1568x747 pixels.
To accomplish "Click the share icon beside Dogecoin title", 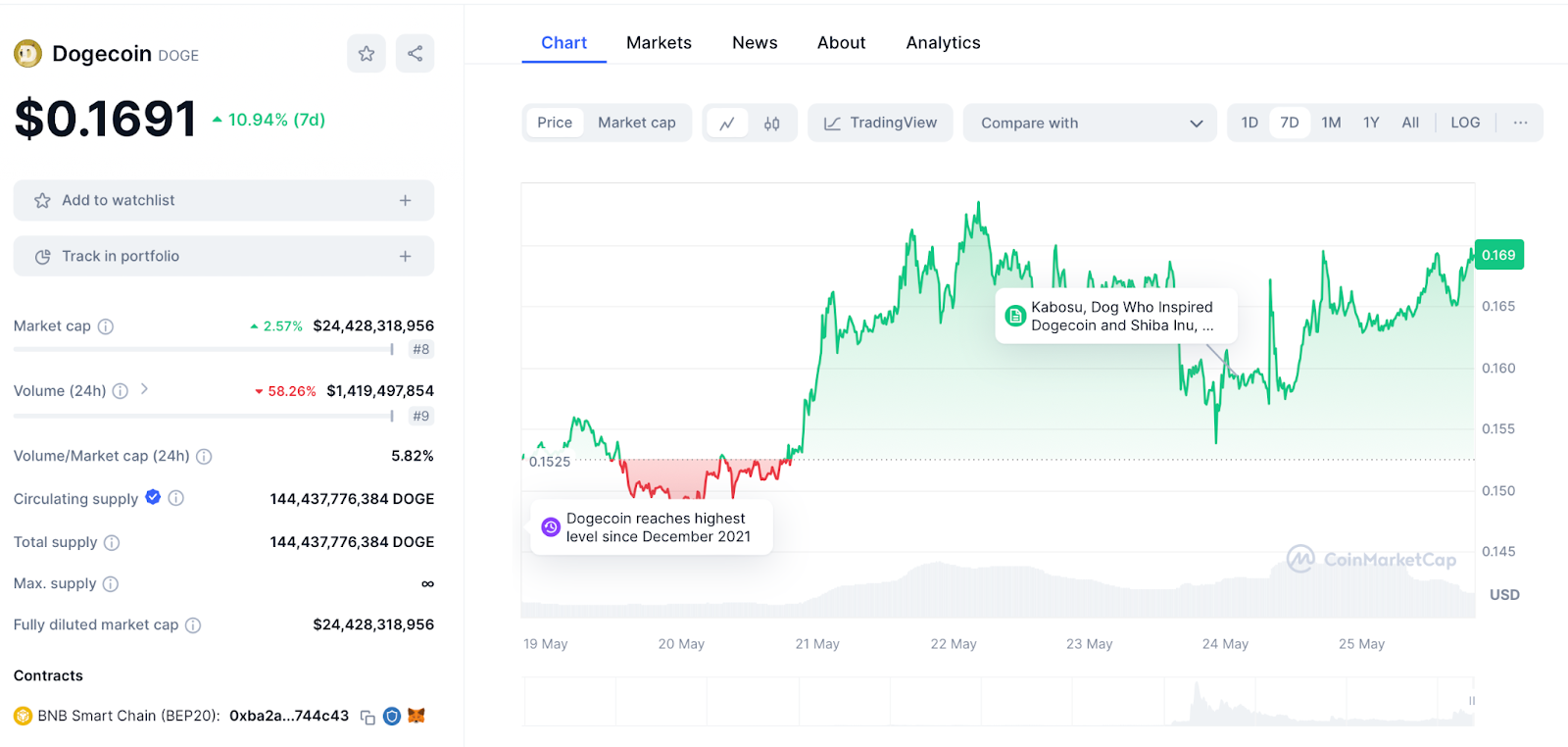I will coord(416,54).
